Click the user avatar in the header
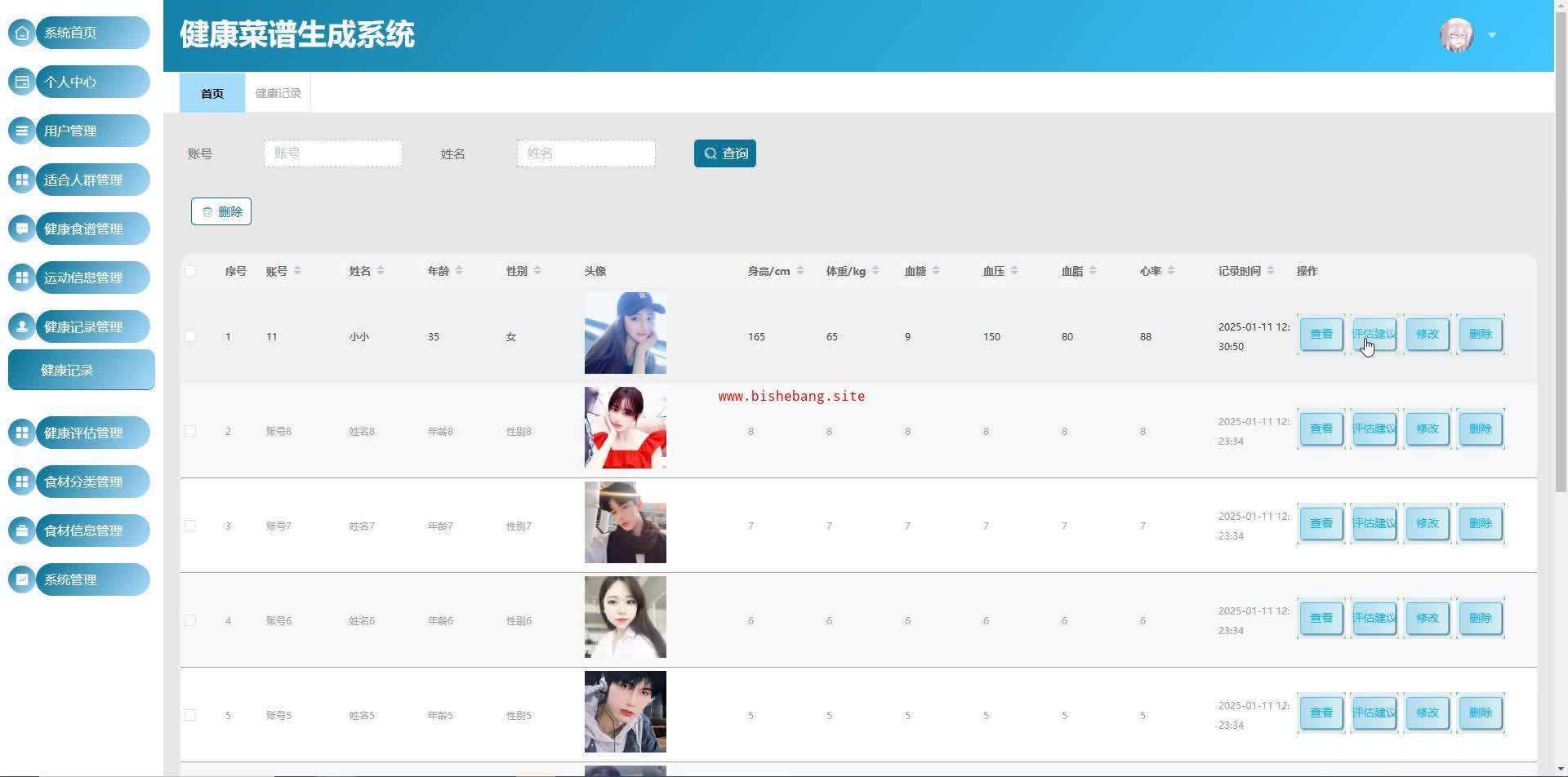The height and width of the screenshot is (777, 1568). 1456,35
